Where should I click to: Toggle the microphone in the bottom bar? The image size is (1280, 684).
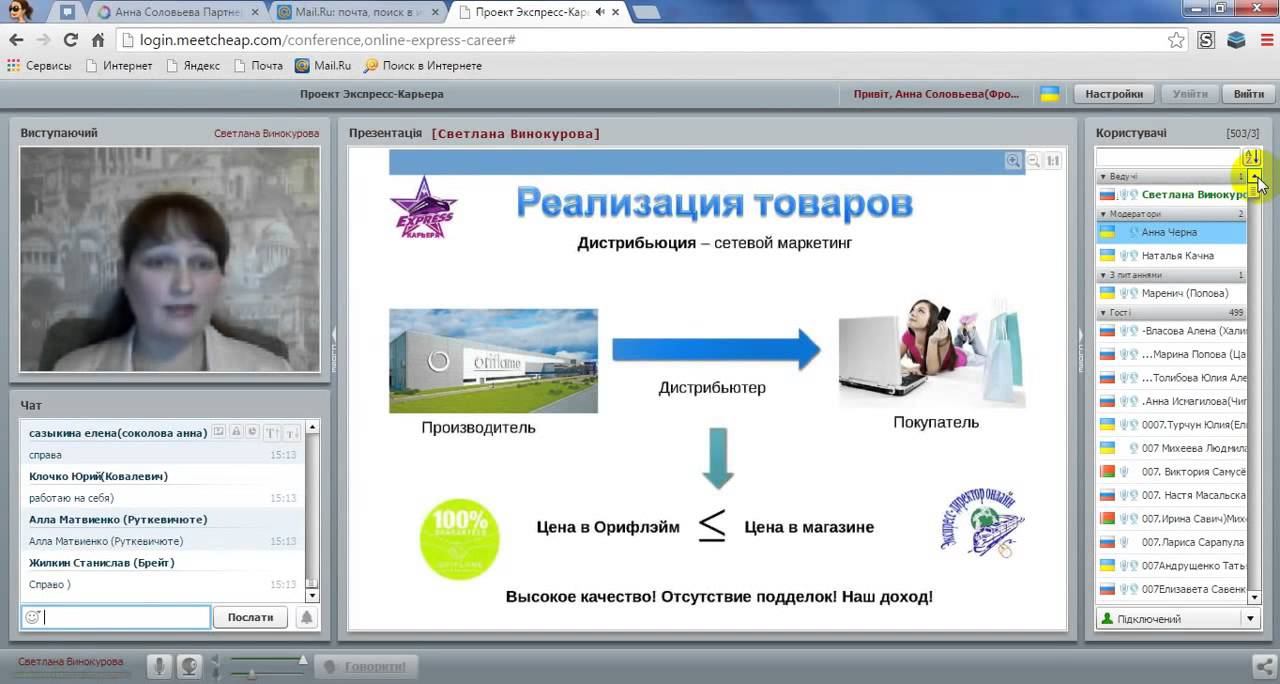(x=158, y=666)
